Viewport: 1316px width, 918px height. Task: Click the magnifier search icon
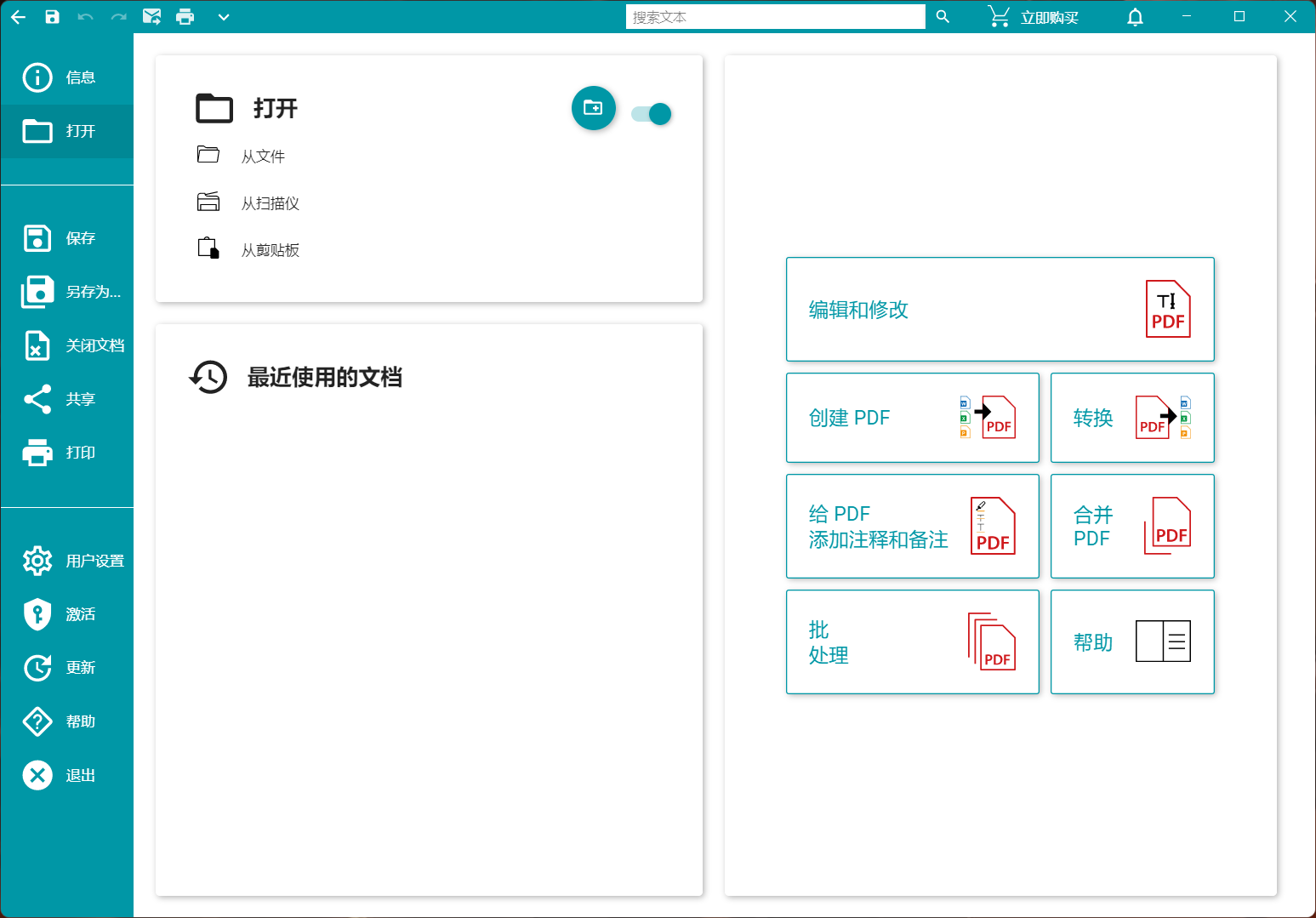click(x=943, y=16)
